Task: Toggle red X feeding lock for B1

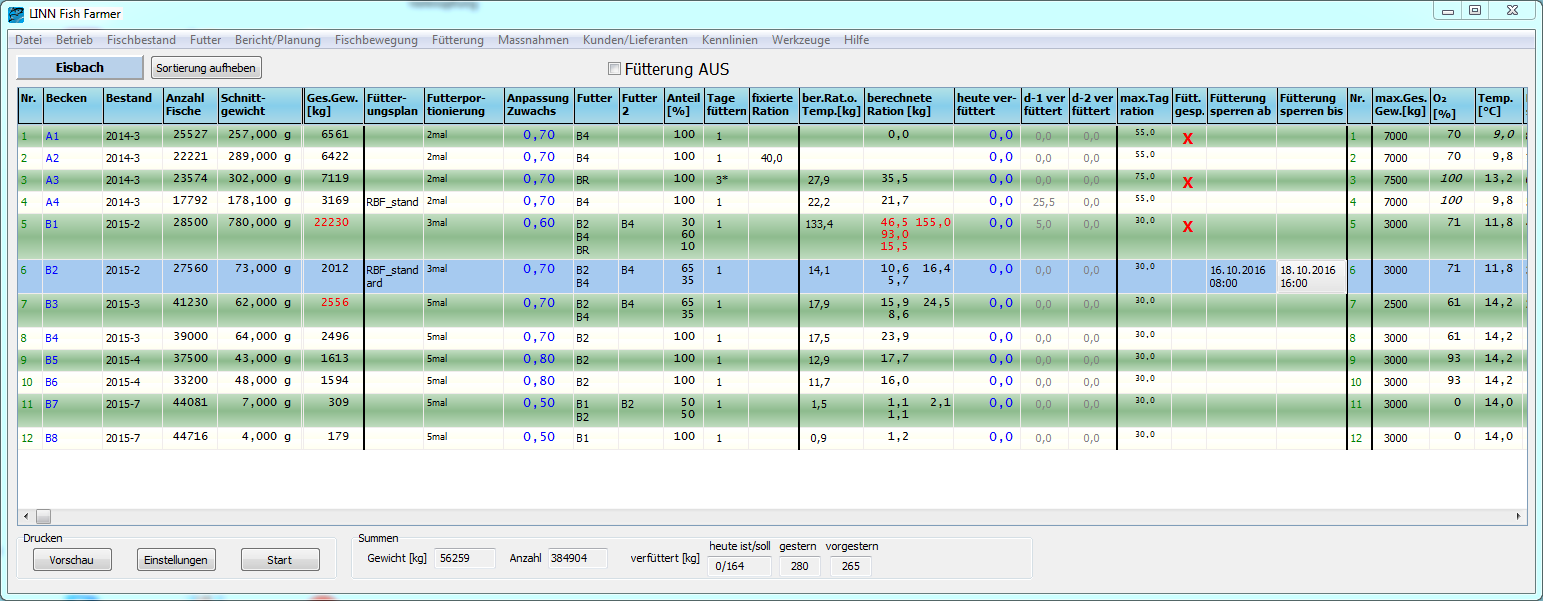Action: 1187,227
